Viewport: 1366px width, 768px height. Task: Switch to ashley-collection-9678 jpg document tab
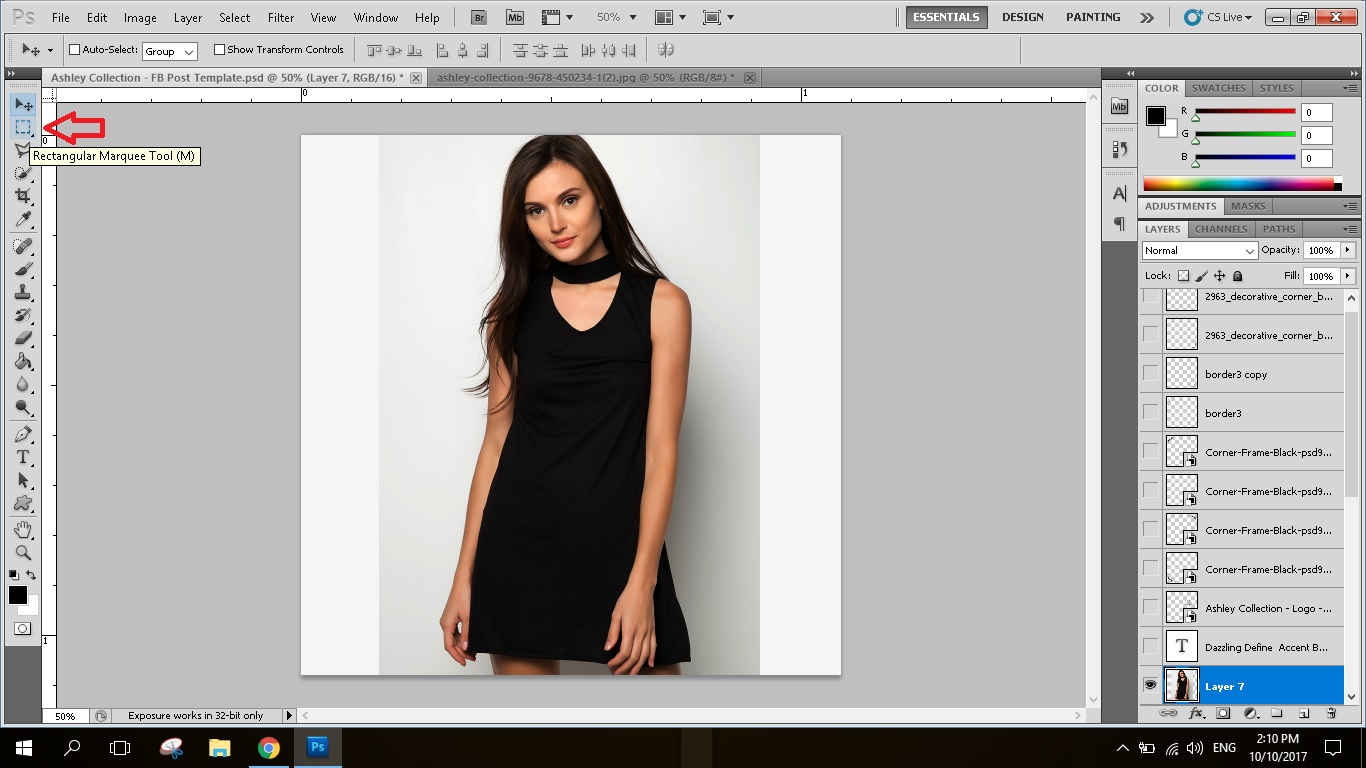pyautogui.click(x=585, y=77)
